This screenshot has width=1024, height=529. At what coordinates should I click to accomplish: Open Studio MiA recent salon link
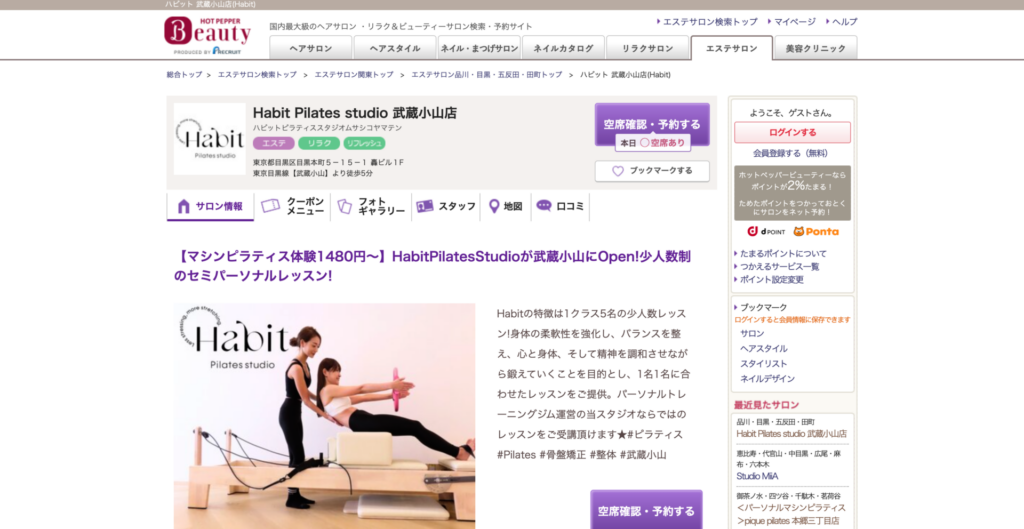(x=757, y=476)
